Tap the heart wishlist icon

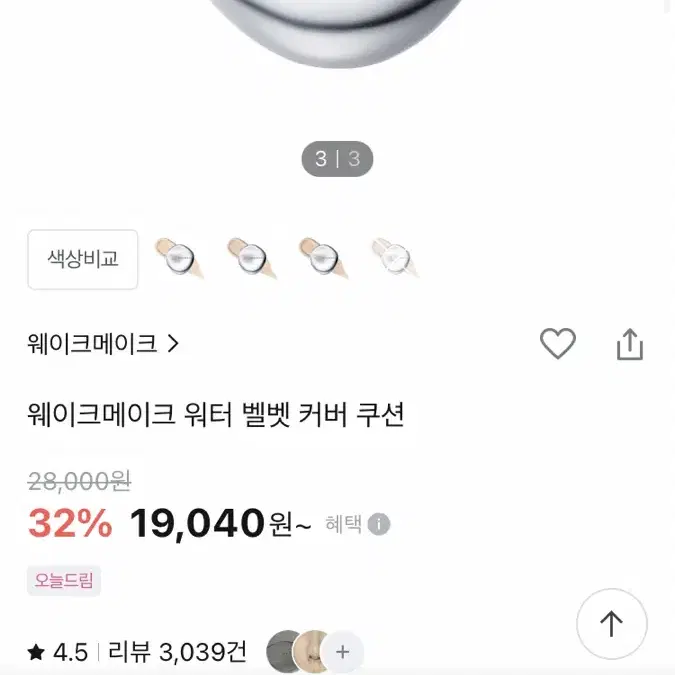[557, 344]
